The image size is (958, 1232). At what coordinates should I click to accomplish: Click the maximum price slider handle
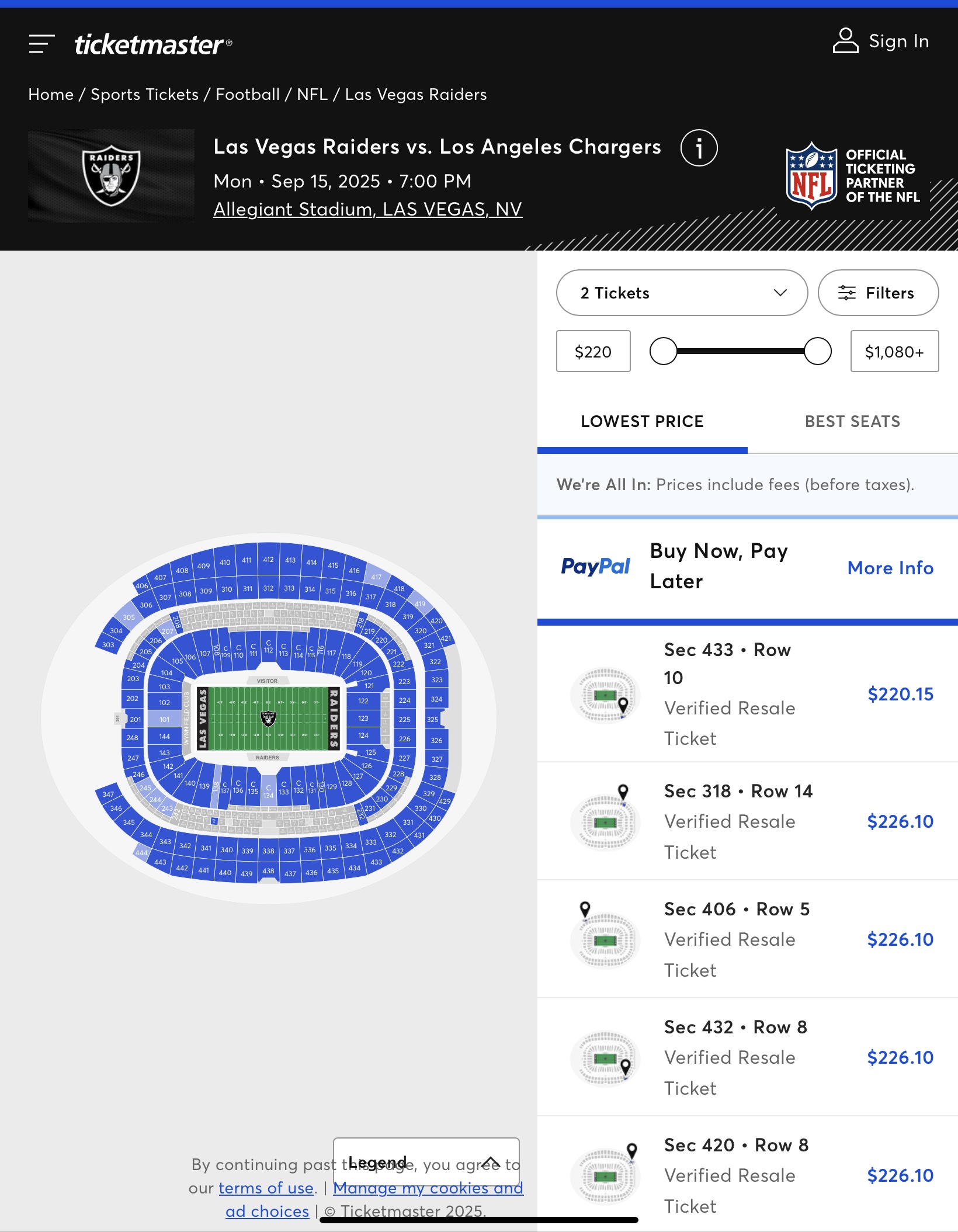tap(817, 351)
